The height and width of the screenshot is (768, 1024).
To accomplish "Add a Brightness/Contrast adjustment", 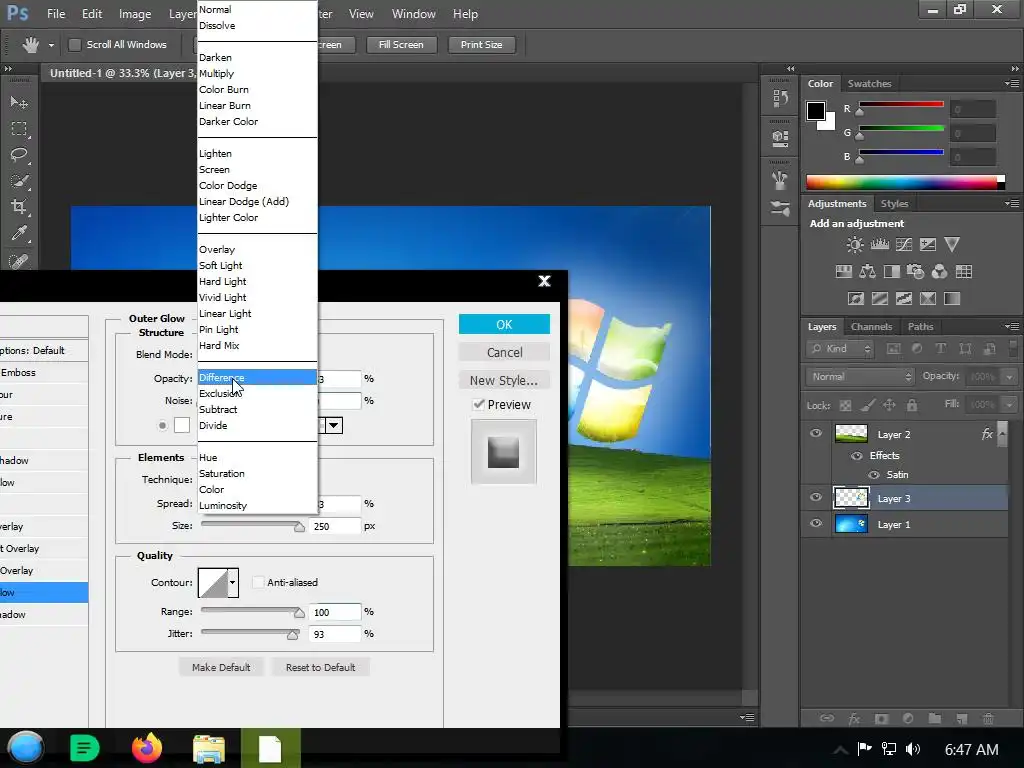I will click(x=854, y=245).
